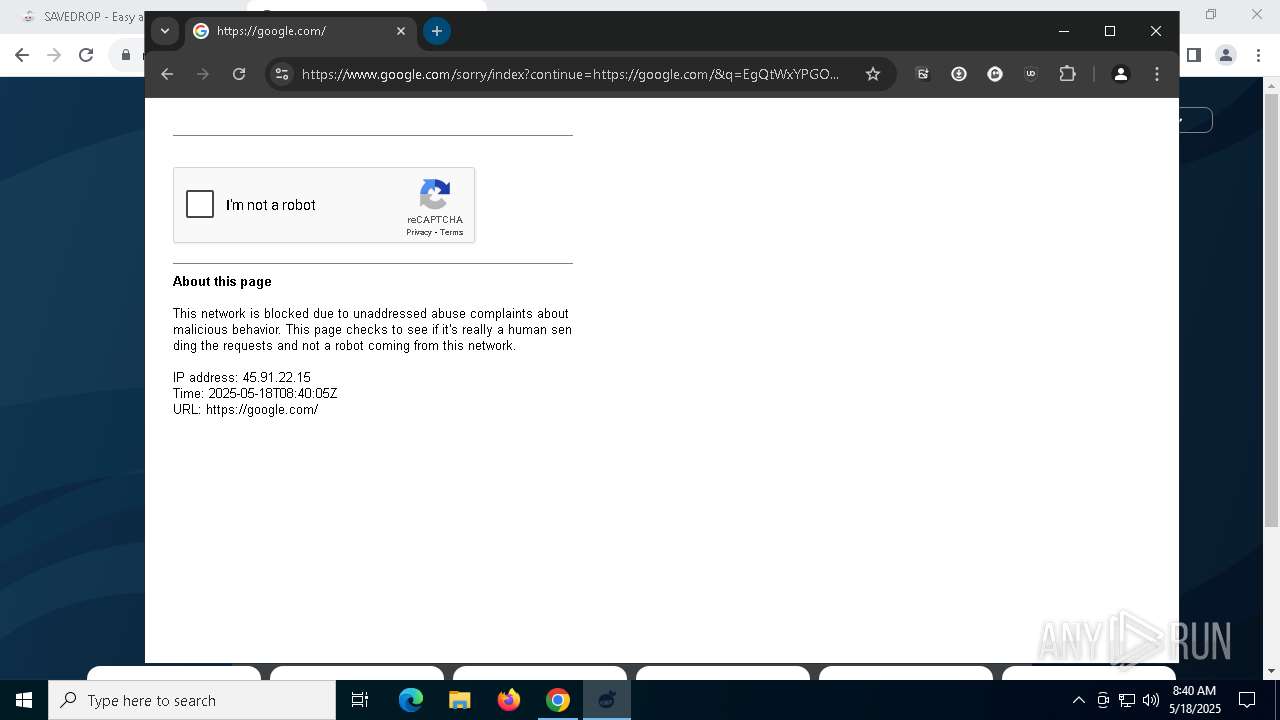This screenshot has width=1280, height=720.
Task: Open a new tab with plus button
Action: [x=437, y=31]
